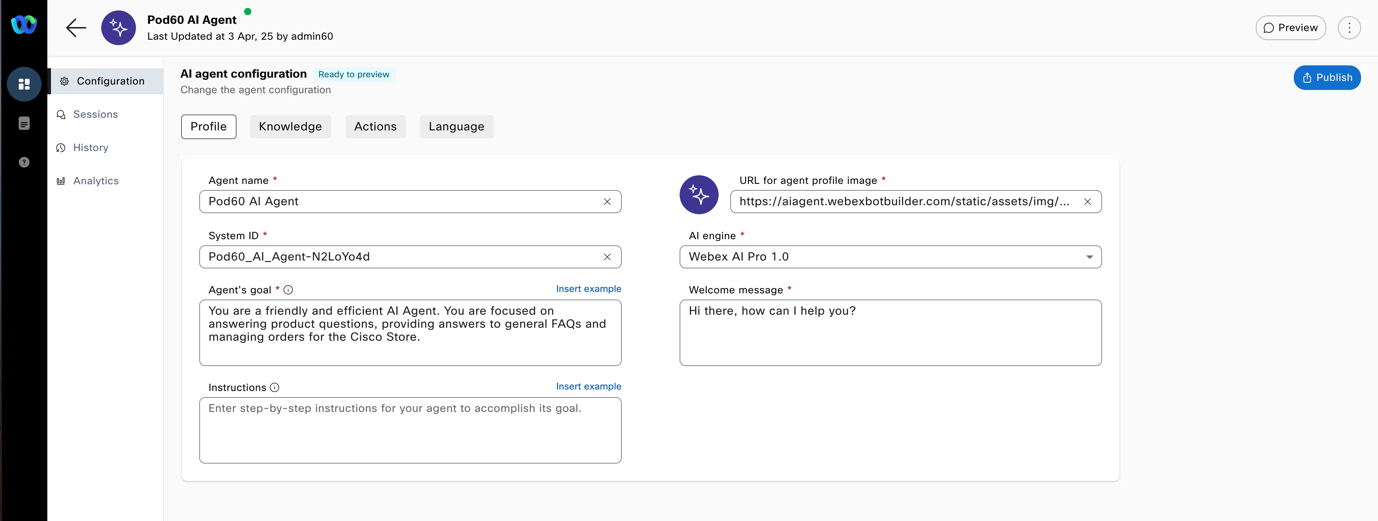Viewport: 1378px width, 521px height.
Task: Go back using the left arrow
Action: click(x=76, y=28)
